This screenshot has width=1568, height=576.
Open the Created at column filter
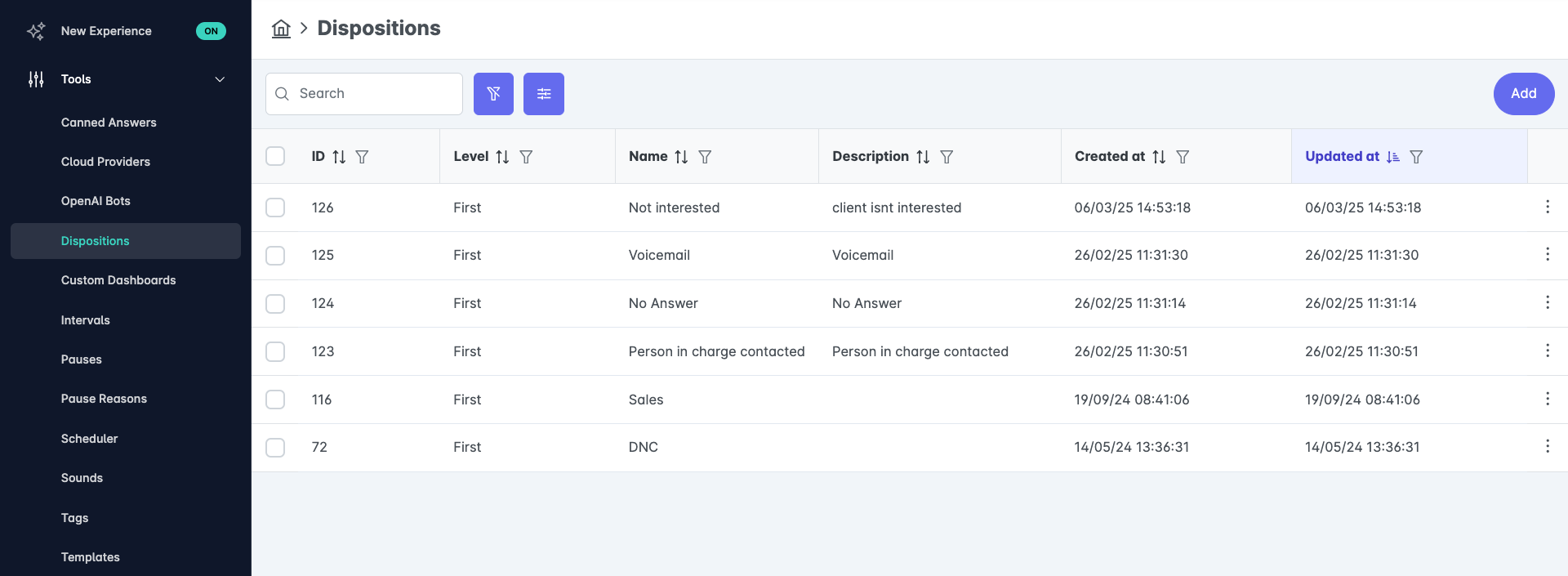(1183, 157)
